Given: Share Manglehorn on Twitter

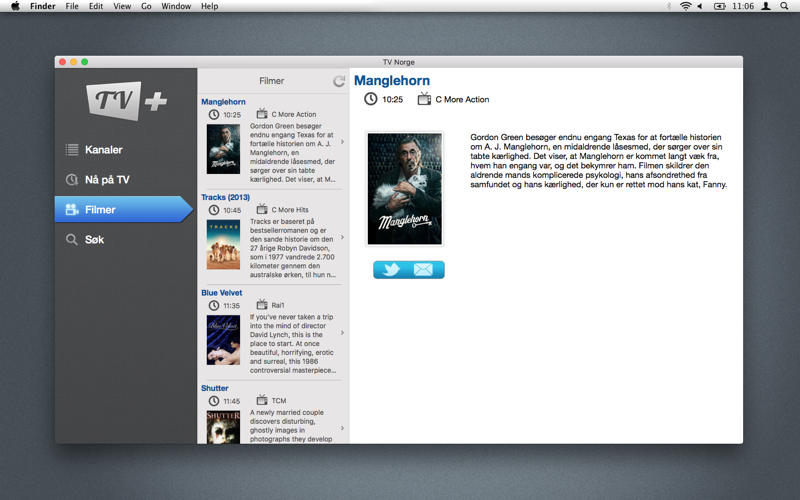Looking at the screenshot, I should 391,269.
